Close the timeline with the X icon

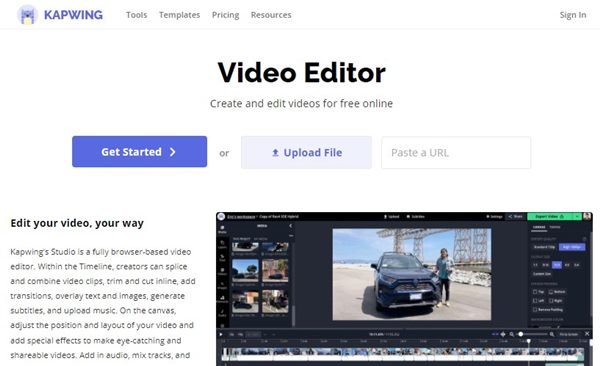pyautogui.click(x=587, y=334)
